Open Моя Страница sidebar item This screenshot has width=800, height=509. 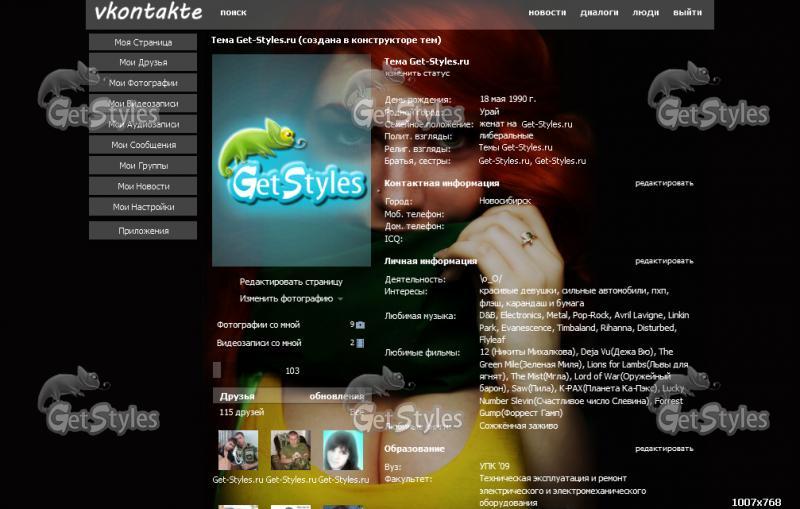(x=143, y=42)
